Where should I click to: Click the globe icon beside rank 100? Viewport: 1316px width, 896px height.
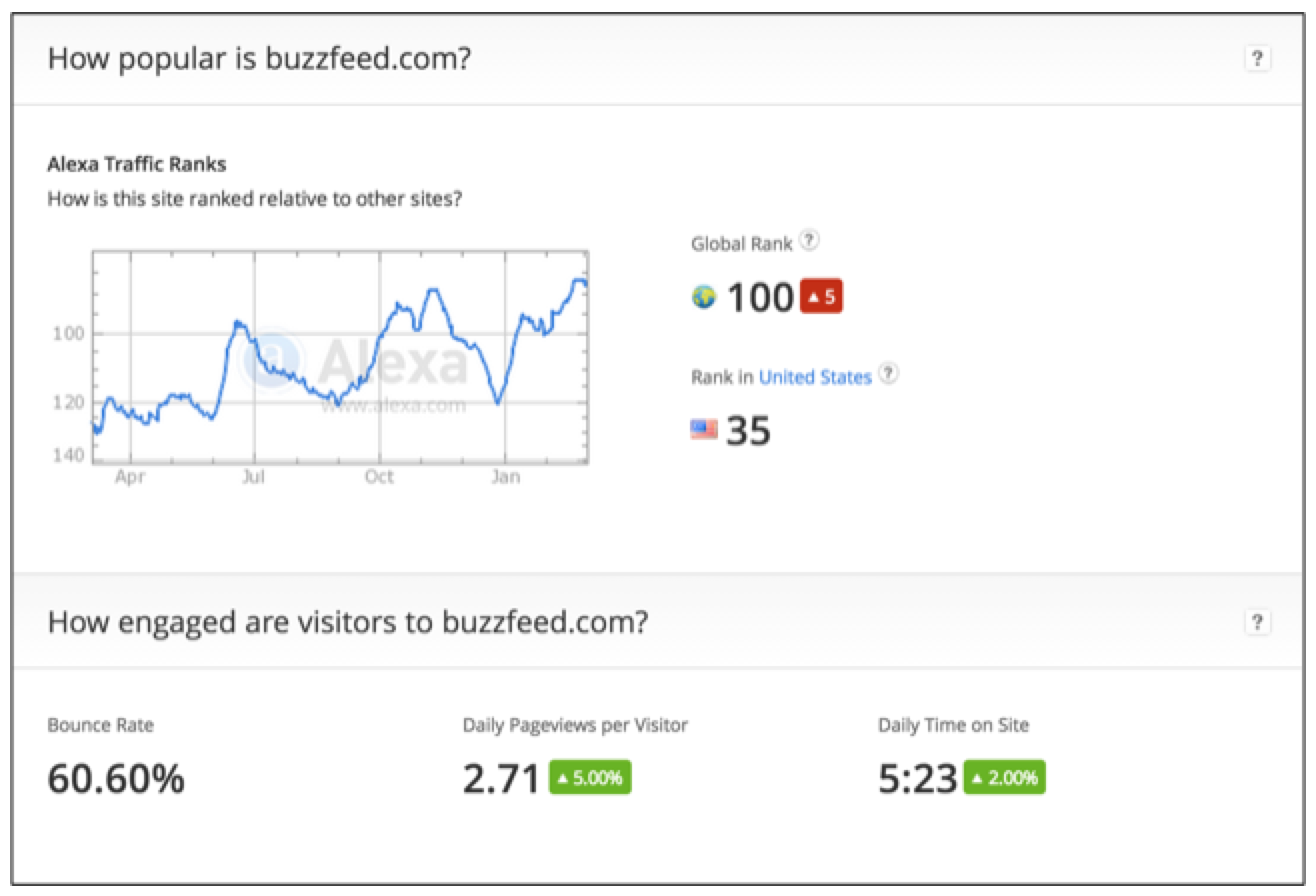coord(704,297)
